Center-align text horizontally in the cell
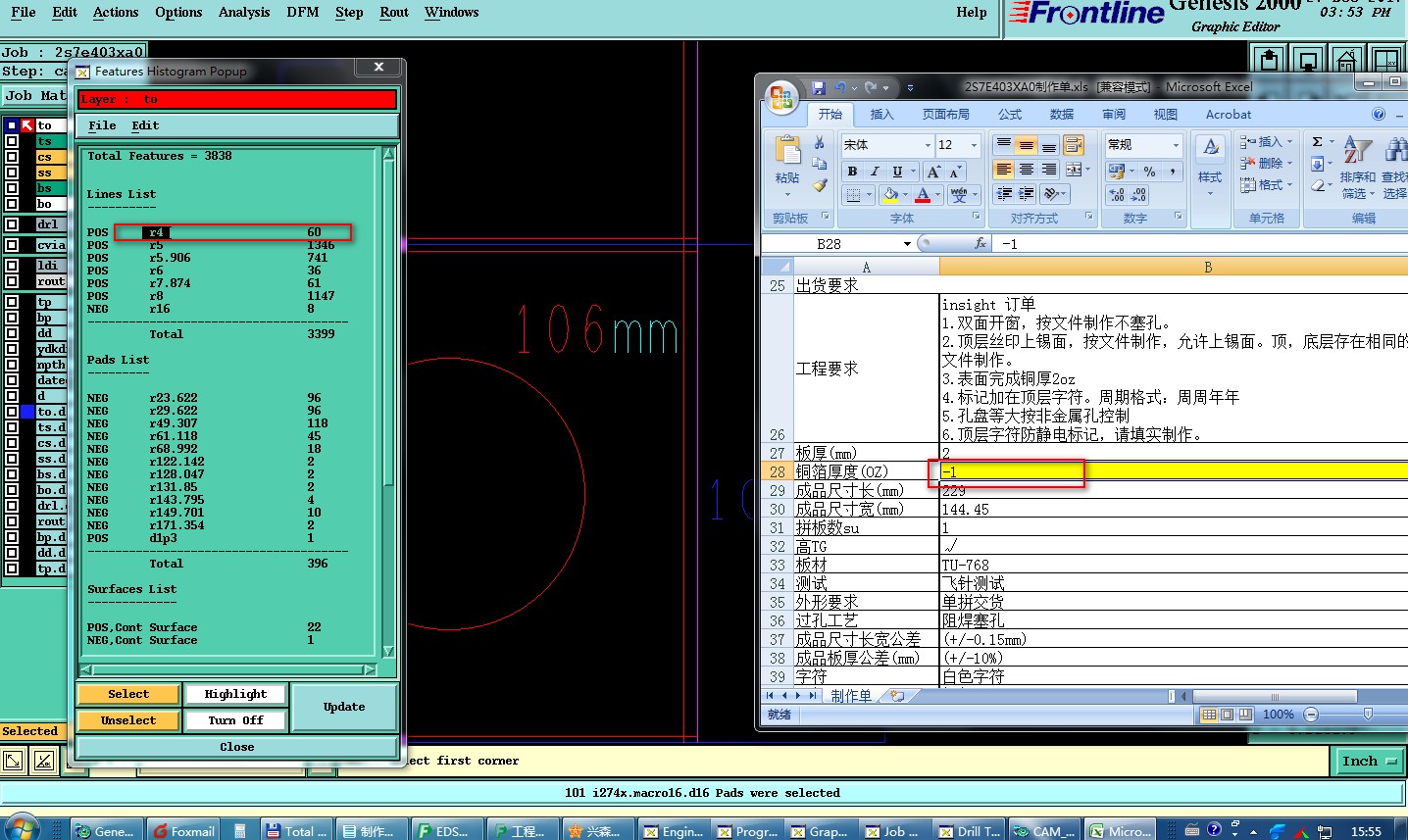 click(1026, 170)
